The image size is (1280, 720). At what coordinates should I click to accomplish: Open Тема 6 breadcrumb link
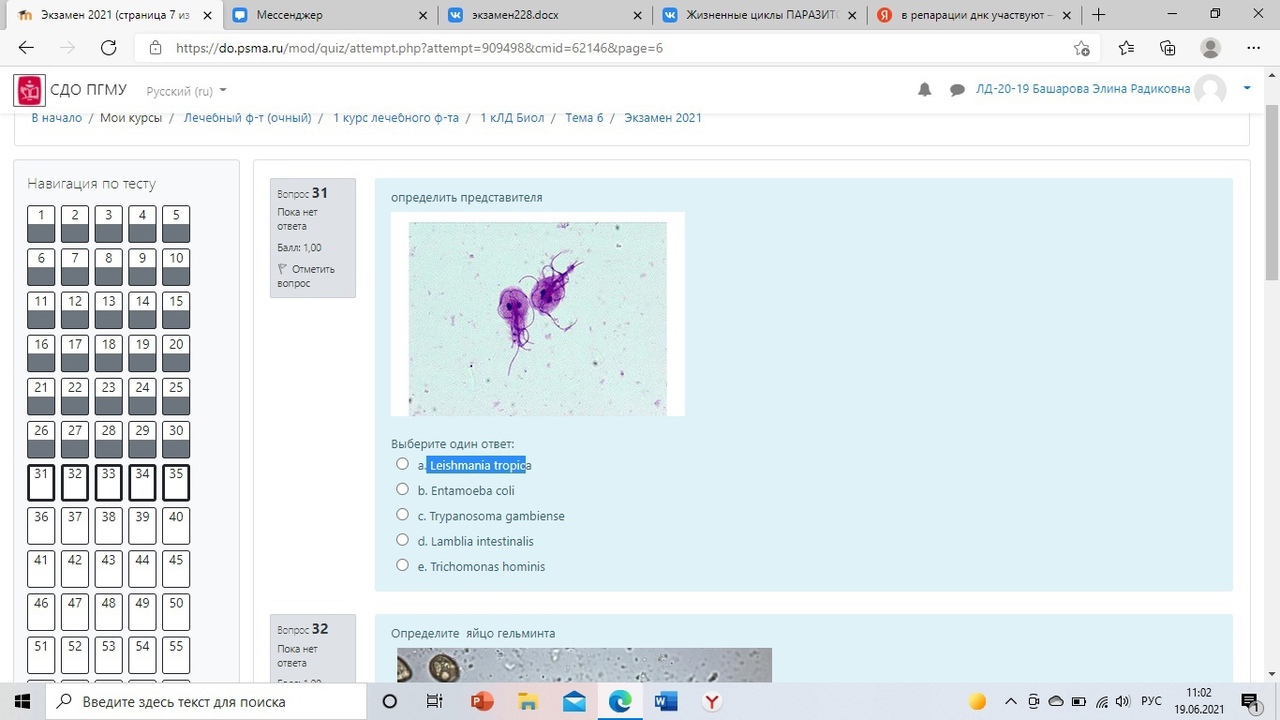pyautogui.click(x=584, y=118)
